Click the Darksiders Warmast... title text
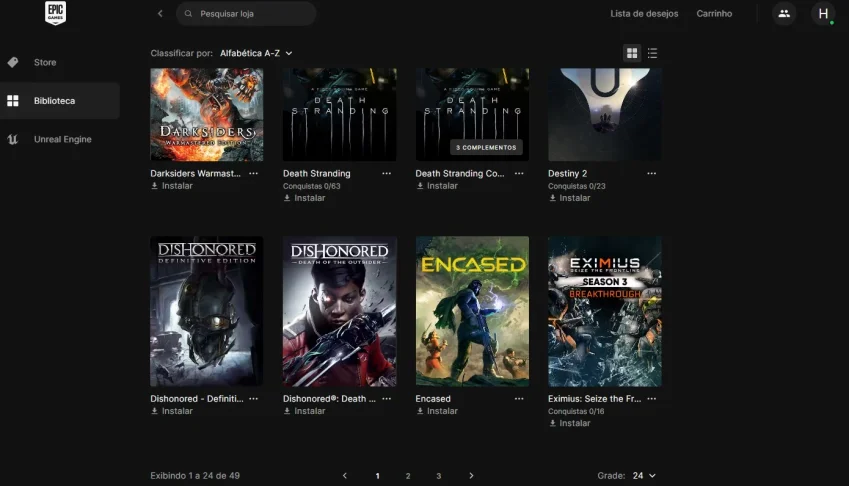849x486 pixels. coord(195,174)
